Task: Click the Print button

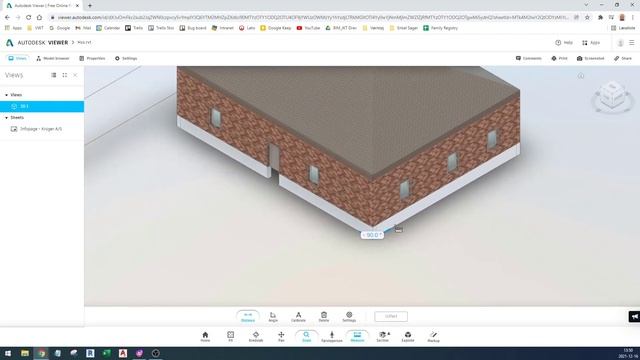Action: pos(559,58)
